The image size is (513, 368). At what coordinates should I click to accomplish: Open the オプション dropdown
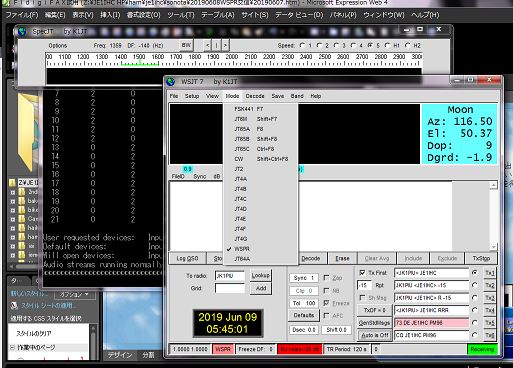tap(74, 294)
